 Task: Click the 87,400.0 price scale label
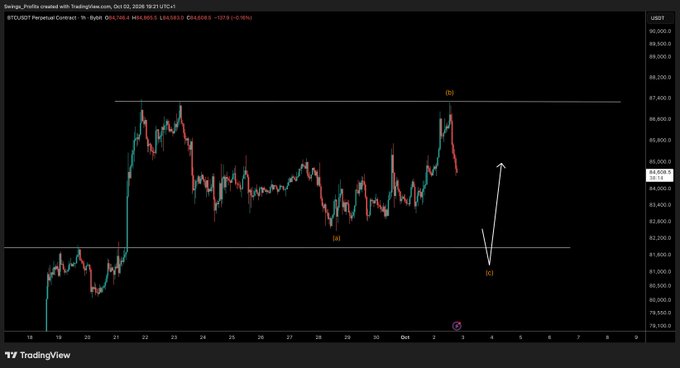pyautogui.click(x=660, y=98)
